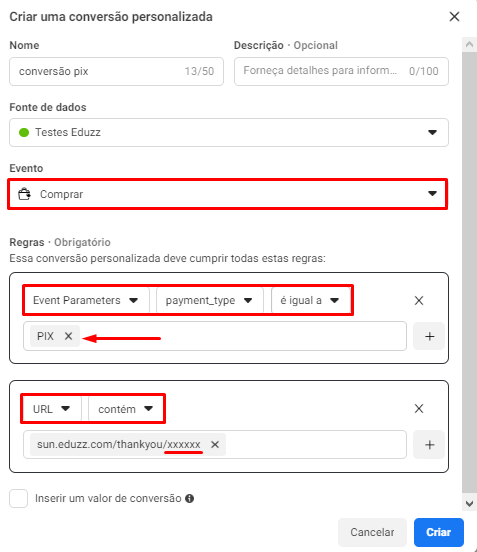The image size is (477, 552).
Task: Change the payment_type parameter dropdown
Action: point(209,301)
